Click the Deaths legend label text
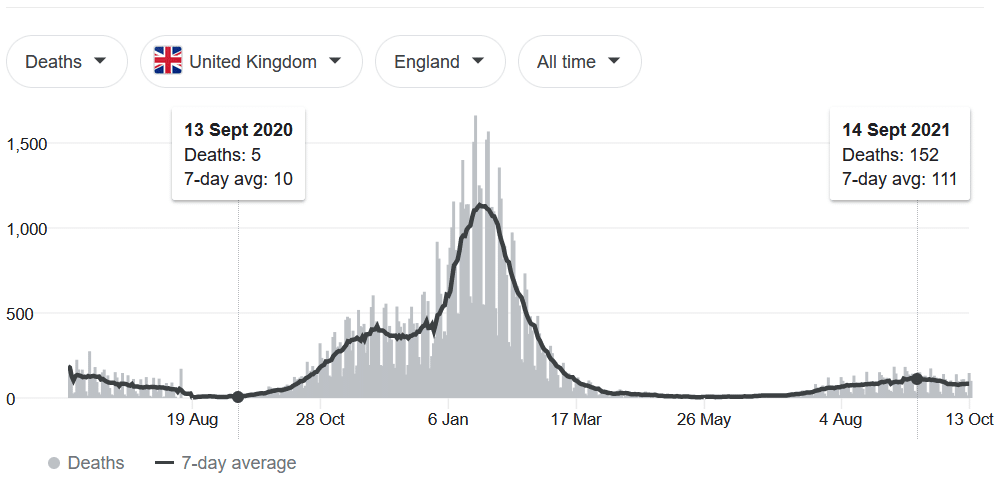This screenshot has width=1003, height=490. (x=96, y=463)
